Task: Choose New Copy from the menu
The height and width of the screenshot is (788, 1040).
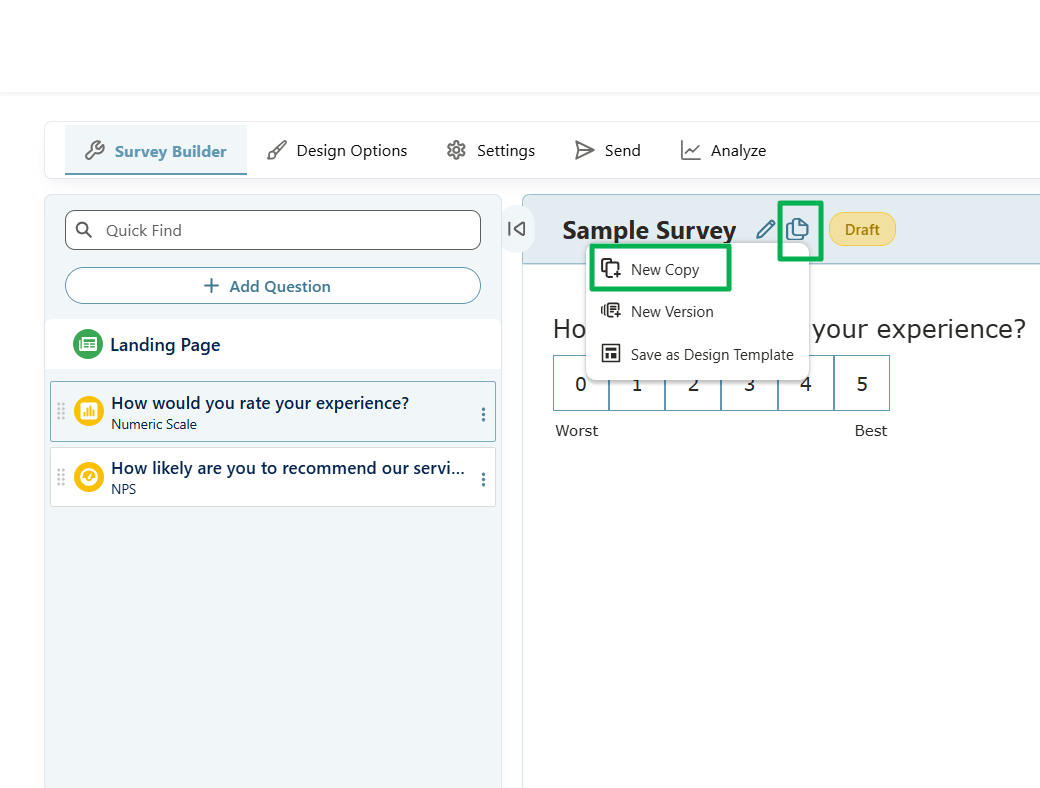Action: [661, 269]
